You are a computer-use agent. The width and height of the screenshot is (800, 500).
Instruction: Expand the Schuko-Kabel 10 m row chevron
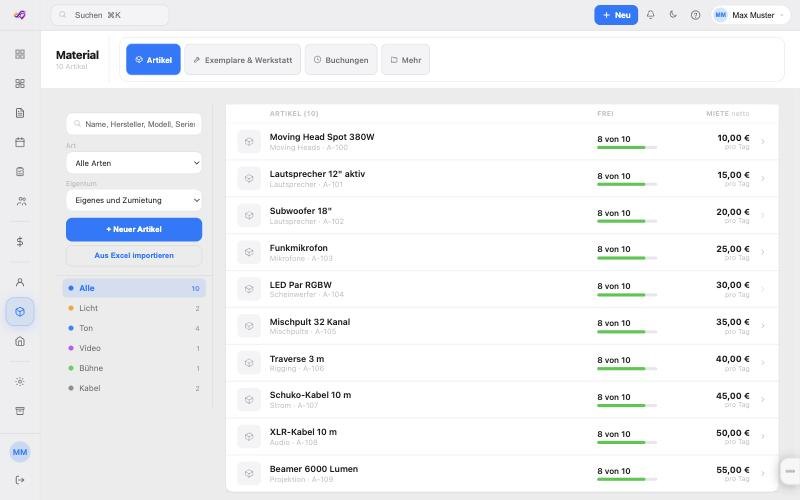point(763,399)
